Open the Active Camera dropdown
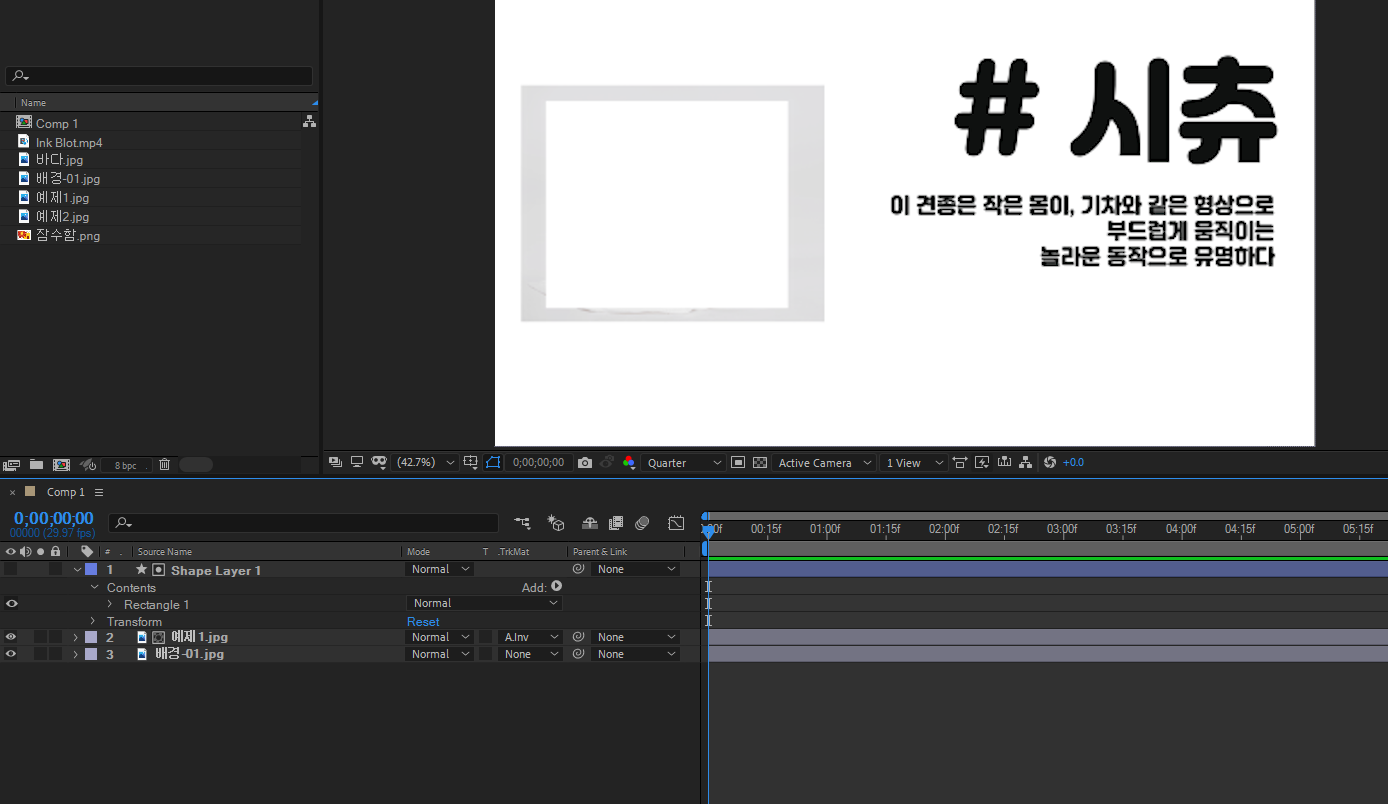This screenshot has width=1388, height=804. coord(823,463)
